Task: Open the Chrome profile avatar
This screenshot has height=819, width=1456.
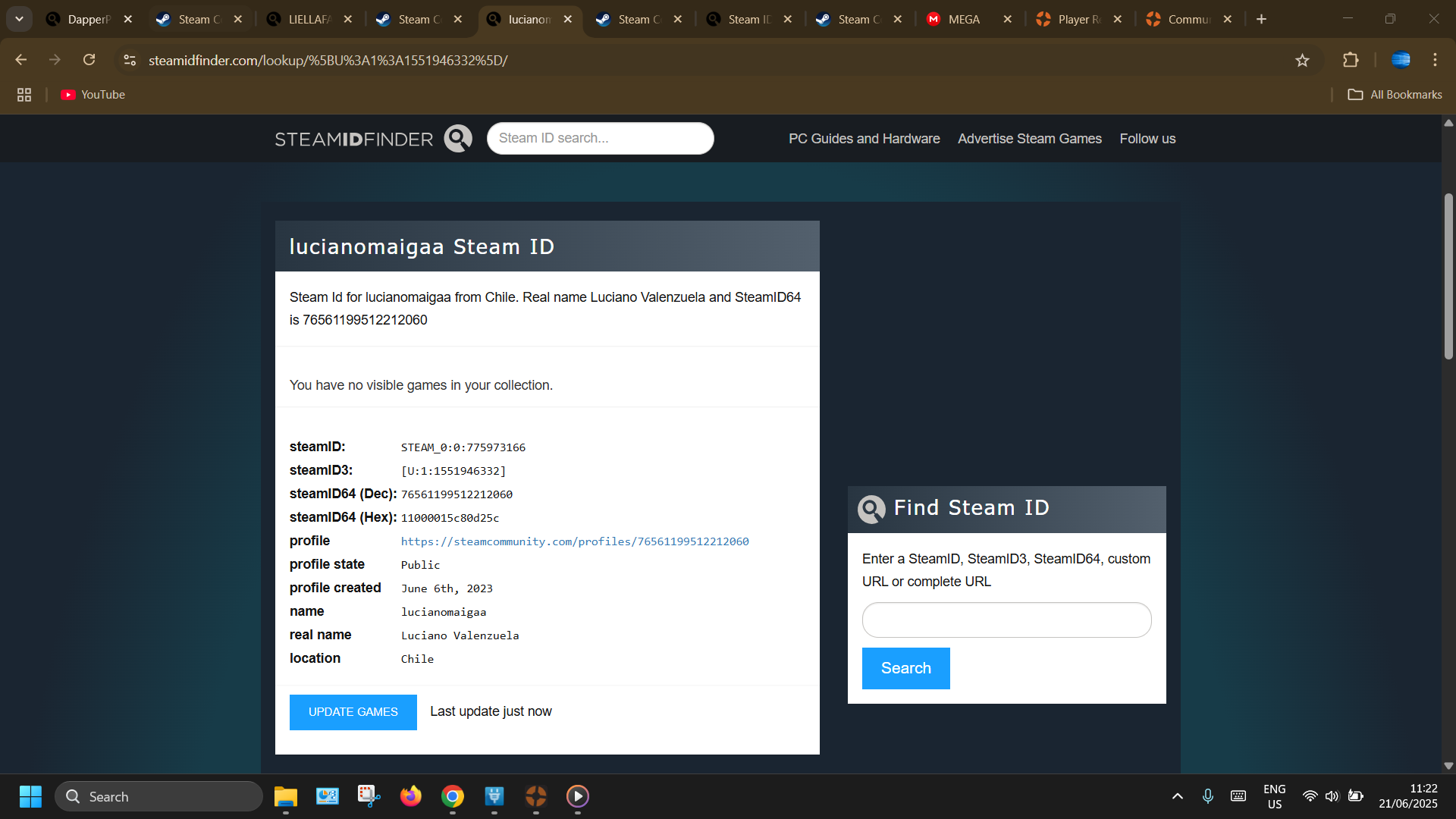Action: pyautogui.click(x=1401, y=60)
